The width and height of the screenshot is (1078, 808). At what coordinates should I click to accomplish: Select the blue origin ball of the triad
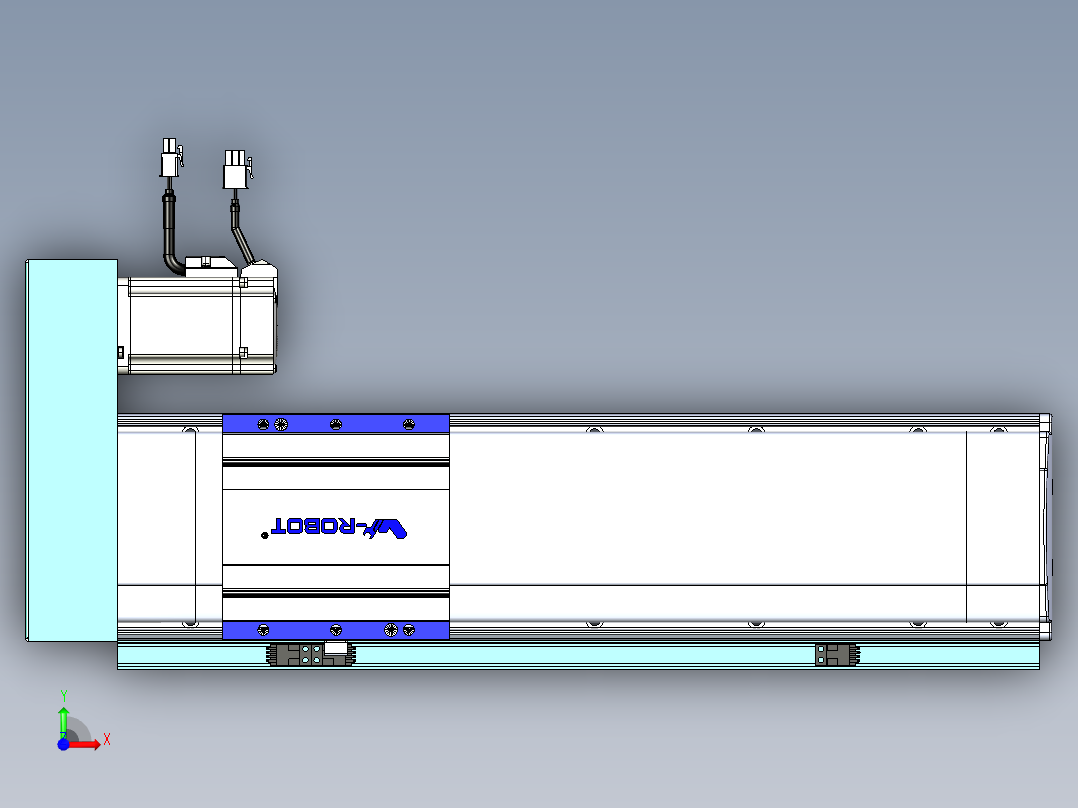(63, 744)
